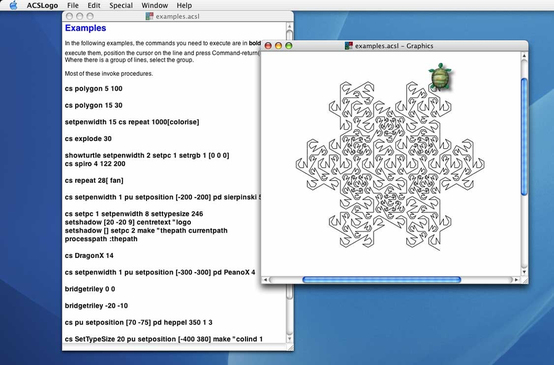Click the Graphics window horizontal scroll right arrow
This screenshot has height=365, width=554.
(516, 280)
